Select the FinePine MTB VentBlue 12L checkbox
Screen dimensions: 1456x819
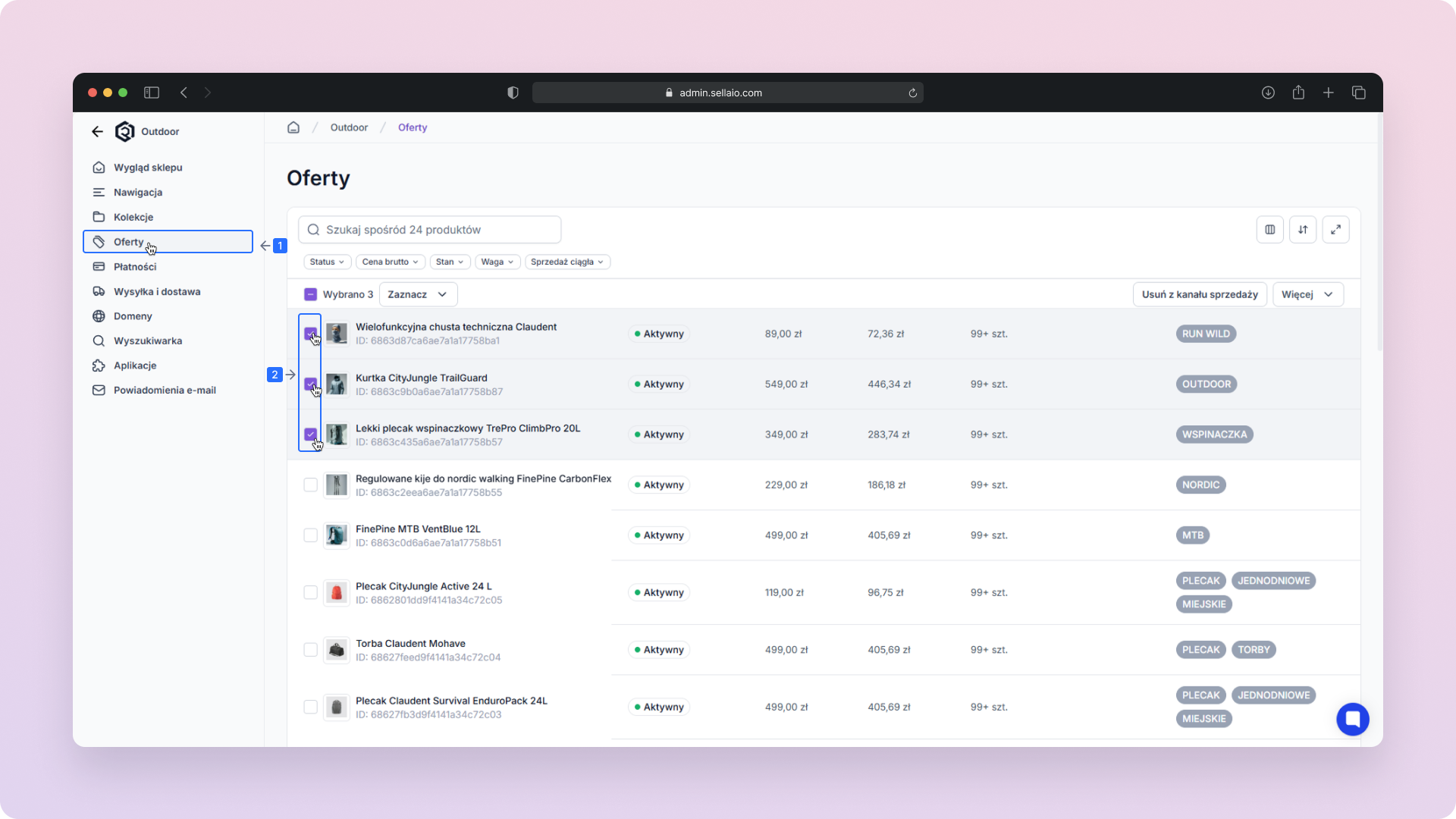[310, 535]
